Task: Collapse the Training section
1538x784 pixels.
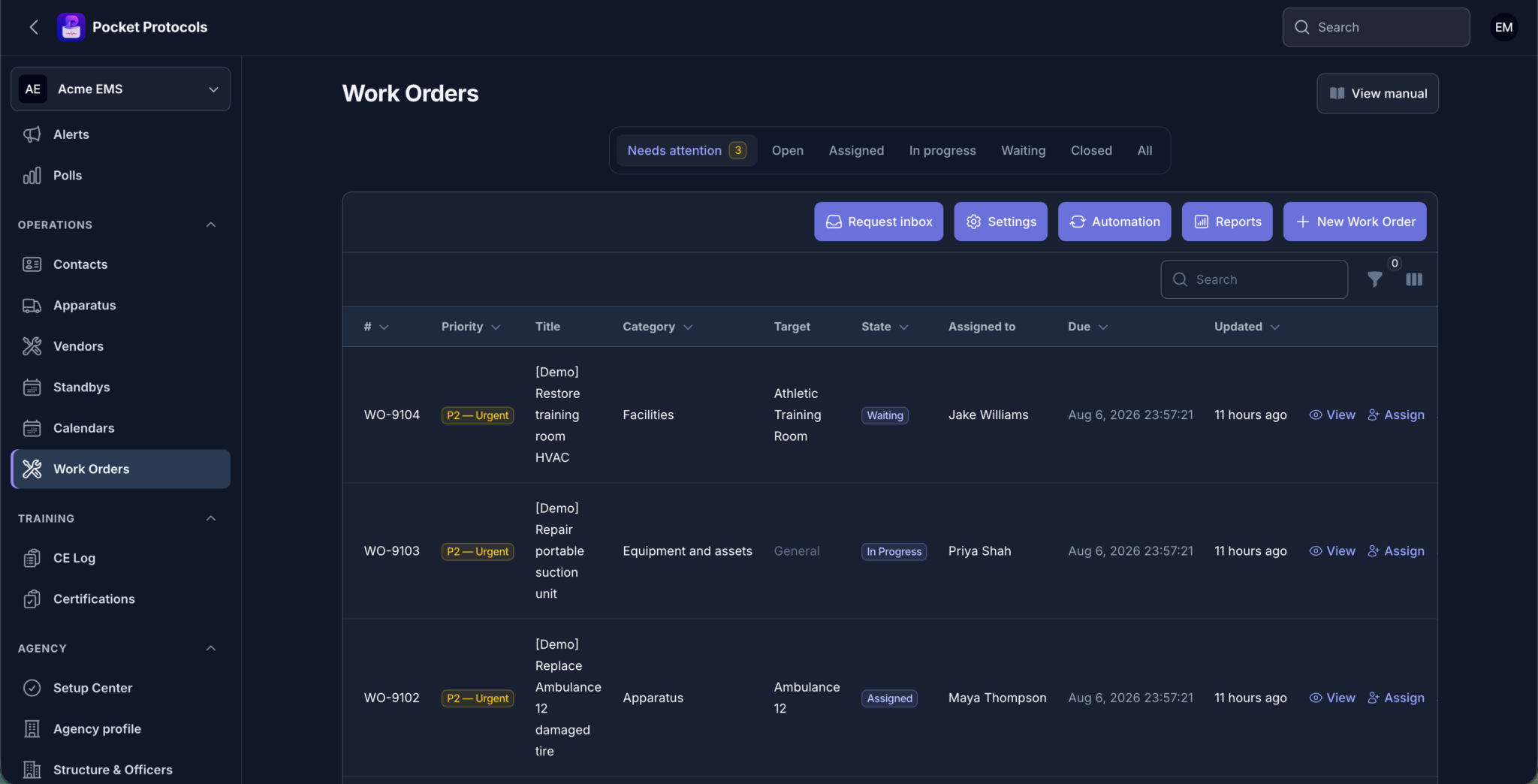Action: (x=211, y=518)
